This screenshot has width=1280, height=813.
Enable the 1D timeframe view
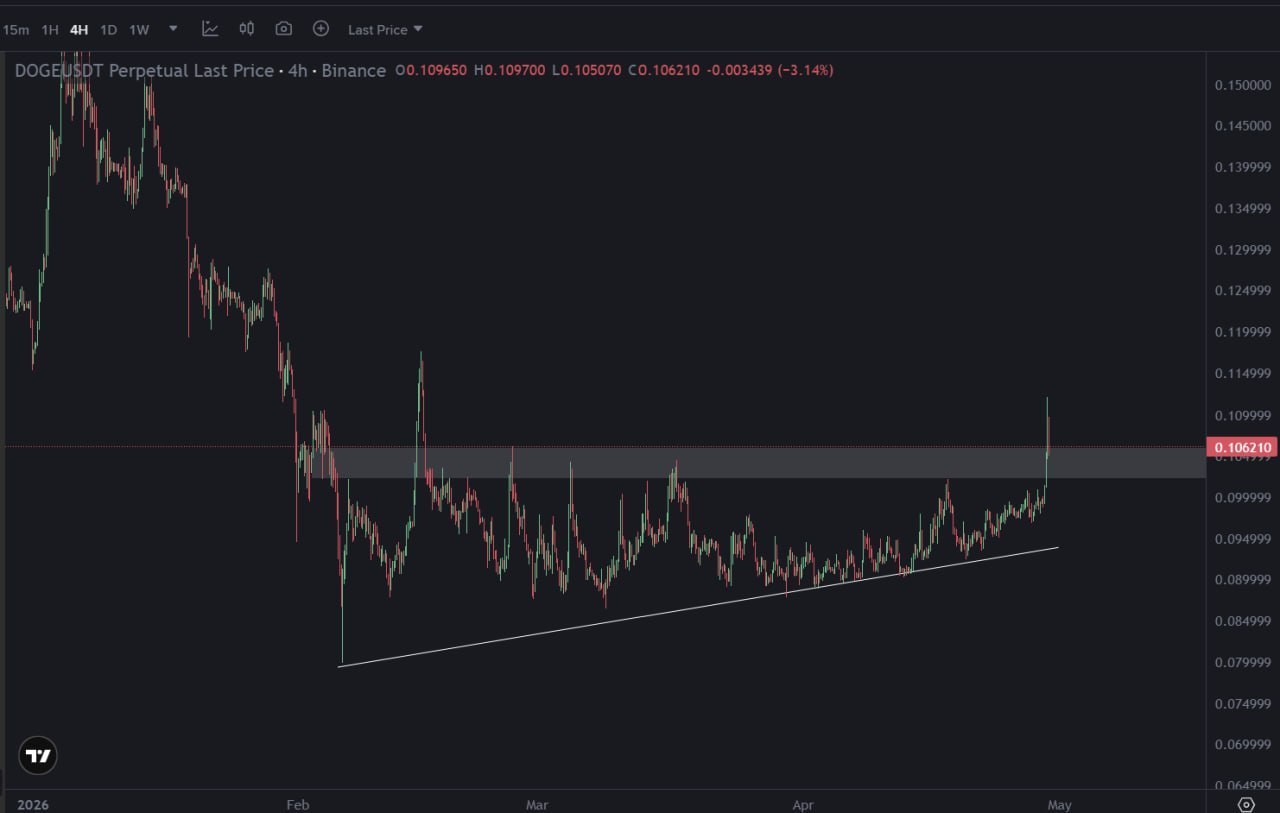click(108, 29)
